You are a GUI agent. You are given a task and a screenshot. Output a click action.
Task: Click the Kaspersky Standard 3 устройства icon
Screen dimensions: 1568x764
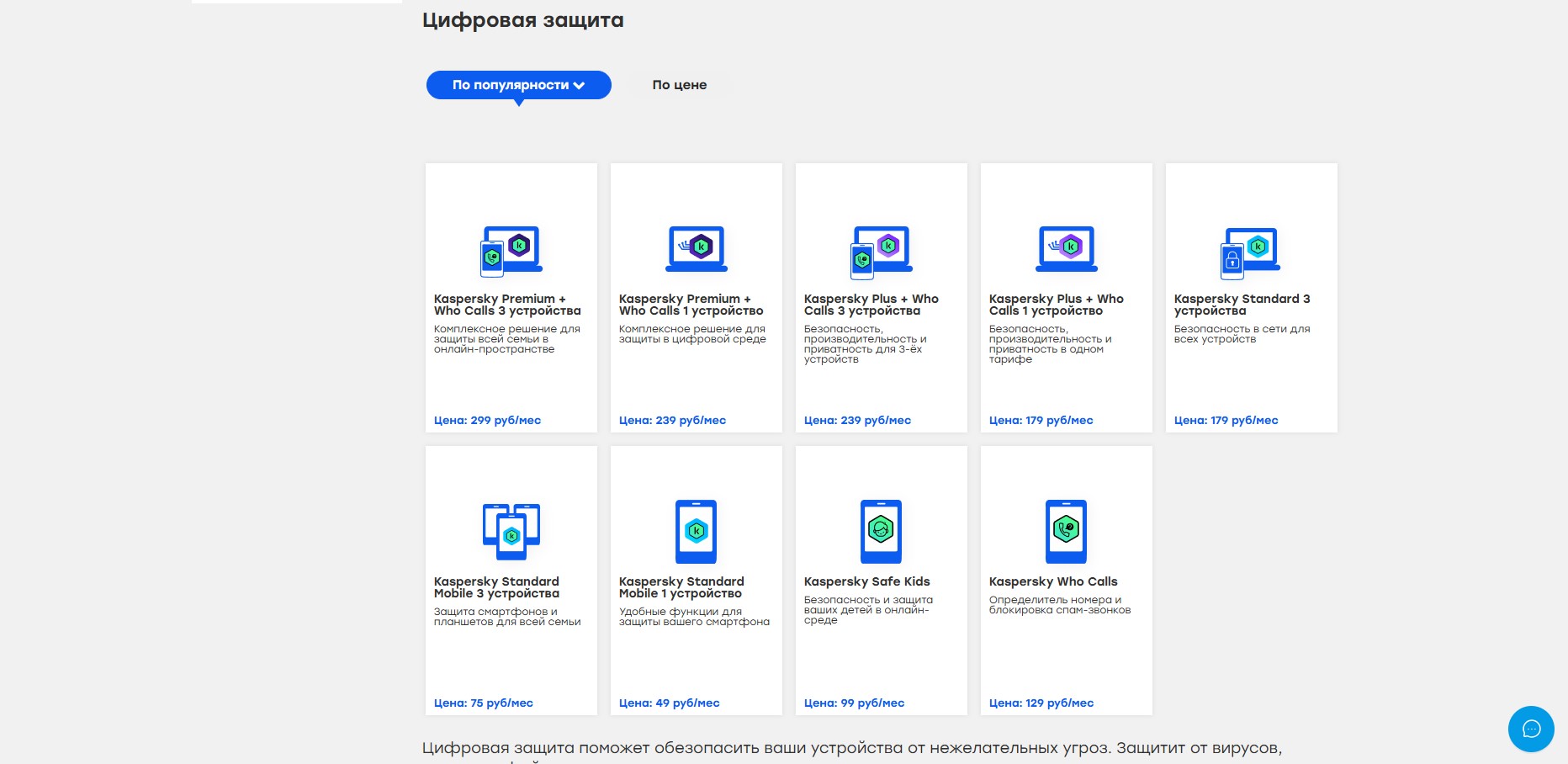pos(1251,252)
